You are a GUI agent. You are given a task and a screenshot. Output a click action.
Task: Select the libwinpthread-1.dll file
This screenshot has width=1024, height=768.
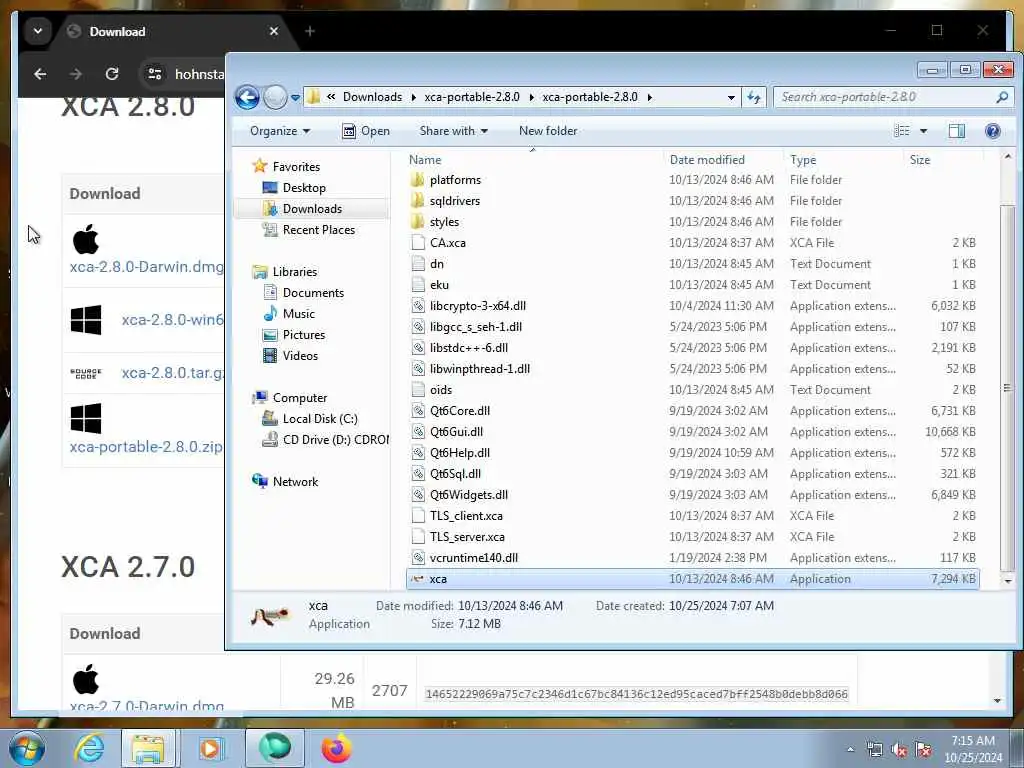(479, 369)
